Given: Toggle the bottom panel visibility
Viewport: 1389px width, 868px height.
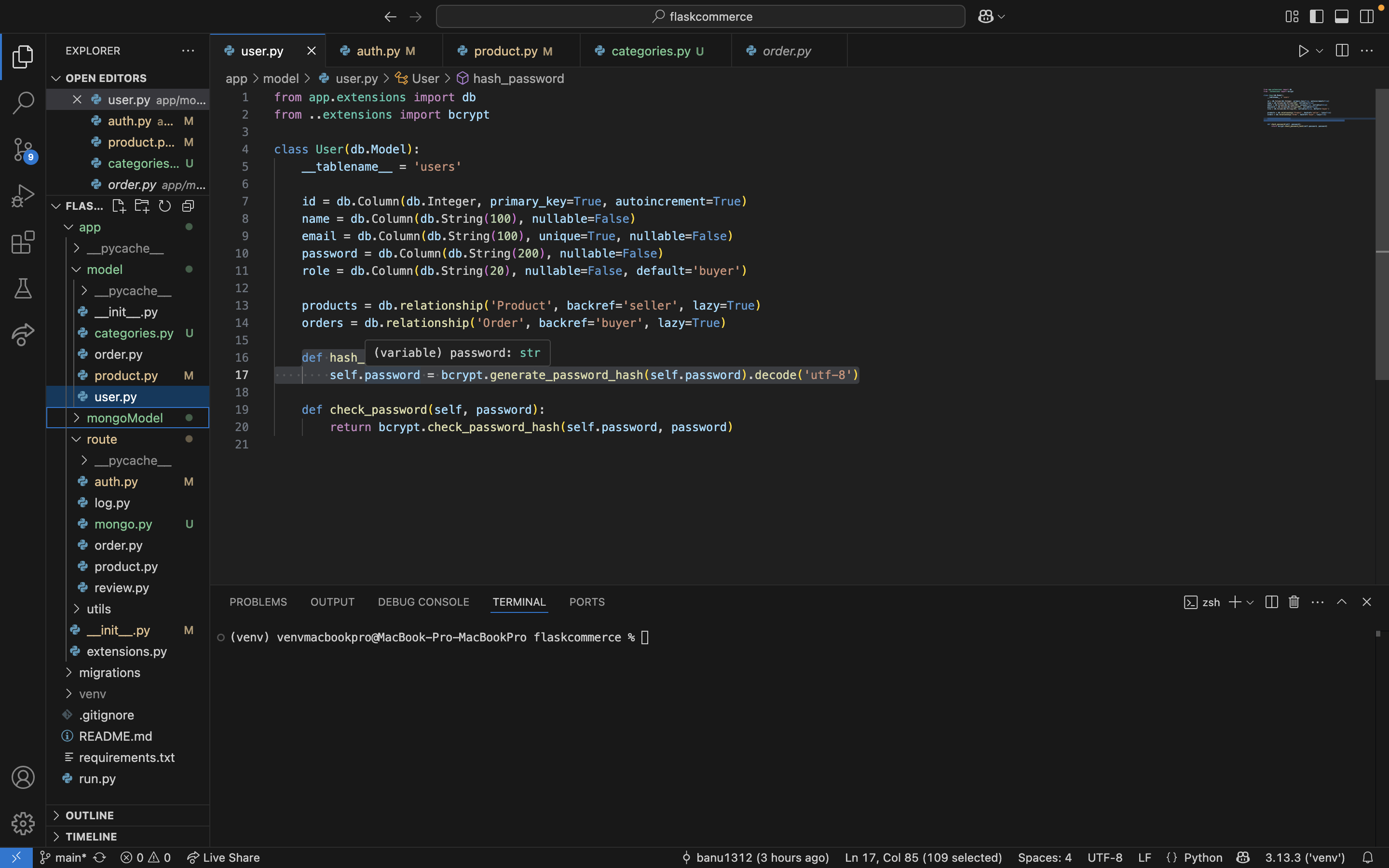Looking at the screenshot, I should [x=1341, y=17].
